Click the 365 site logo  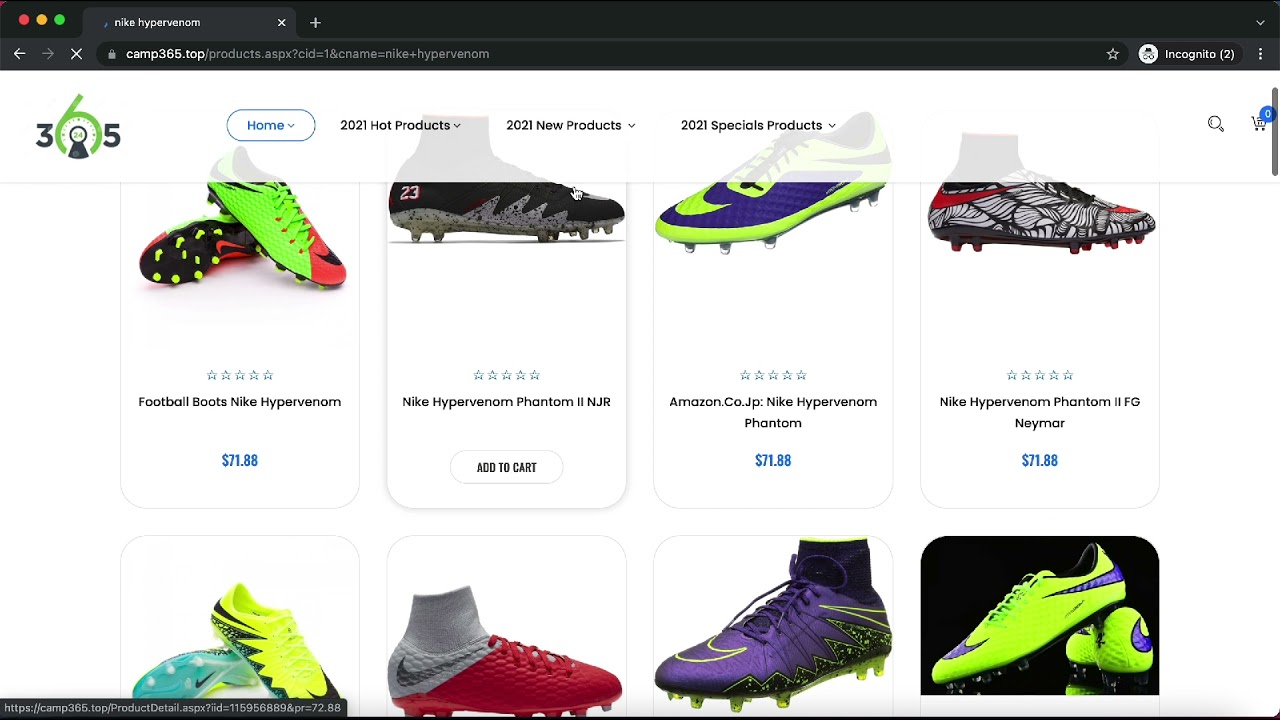tap(78, 126)
